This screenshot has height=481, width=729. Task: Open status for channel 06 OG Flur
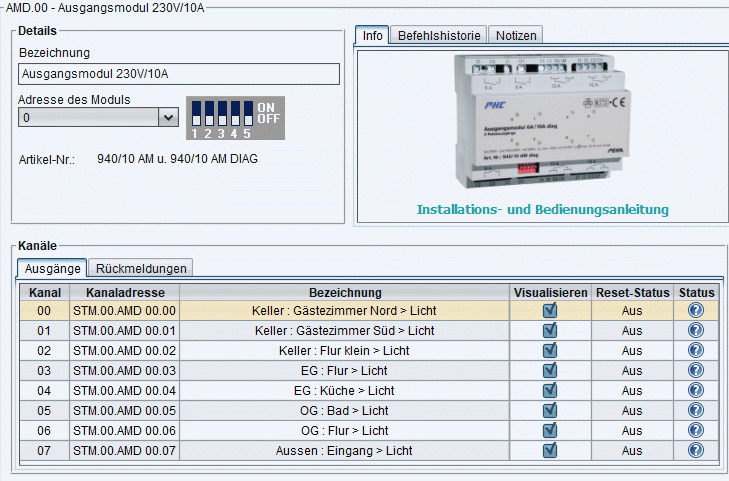coord(696,431)
